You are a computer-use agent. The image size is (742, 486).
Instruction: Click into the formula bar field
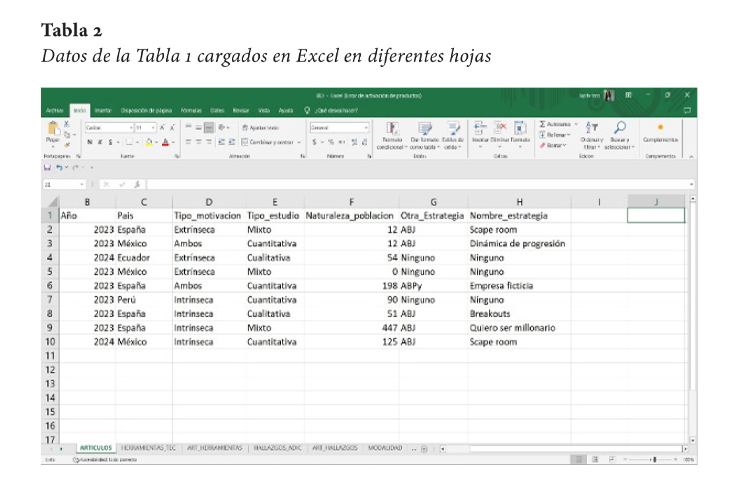coord(419,184)
